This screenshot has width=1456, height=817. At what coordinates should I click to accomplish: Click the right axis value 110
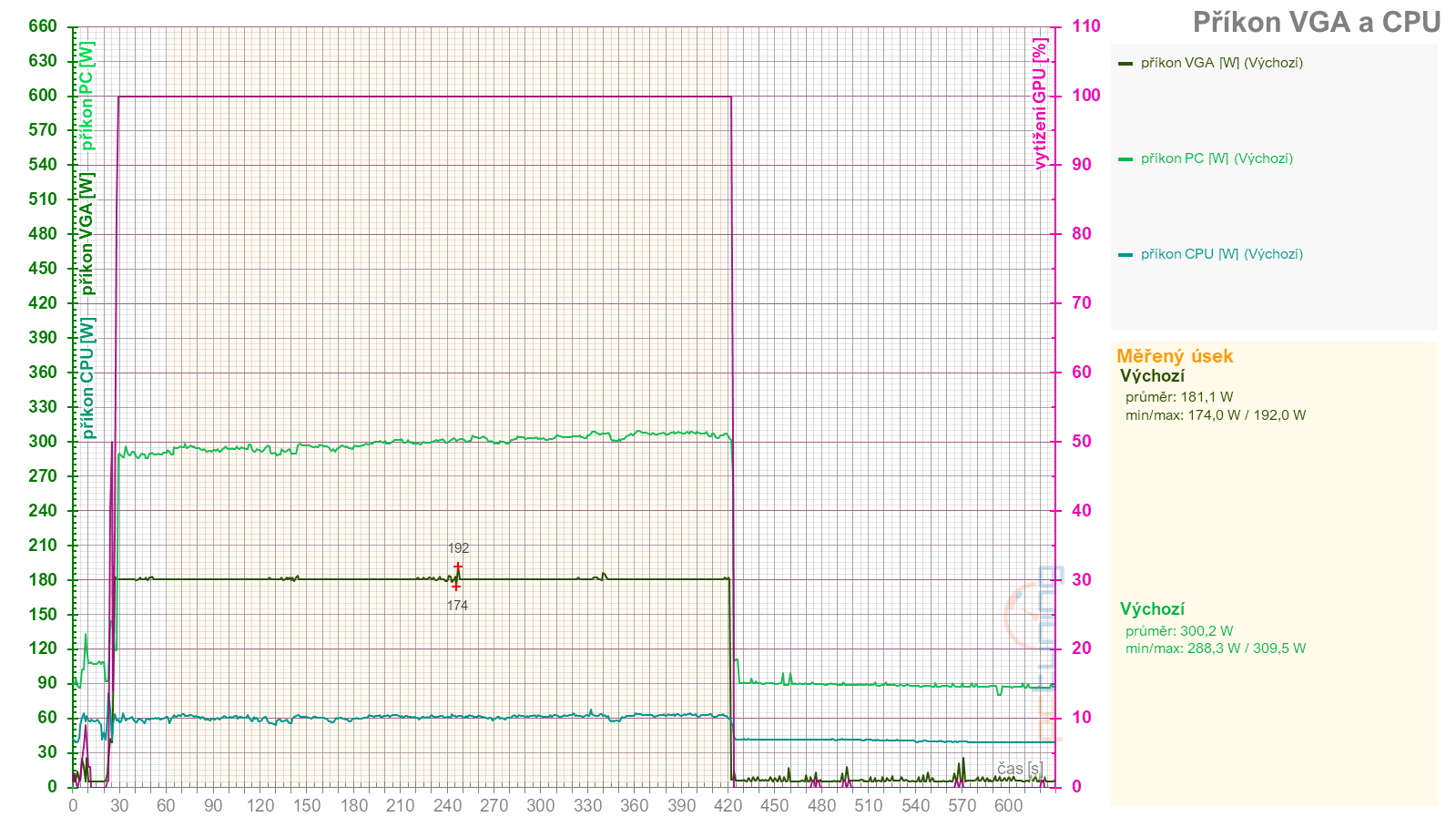[x=1085, y=26]
